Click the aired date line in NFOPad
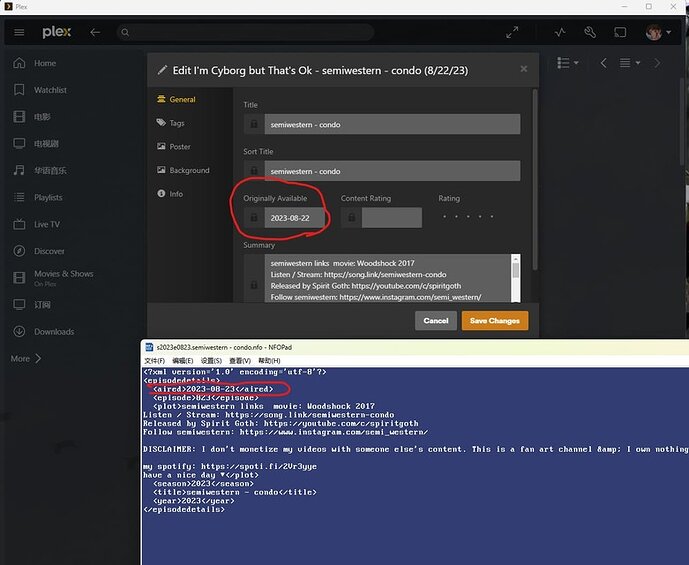 pos(213,389)
